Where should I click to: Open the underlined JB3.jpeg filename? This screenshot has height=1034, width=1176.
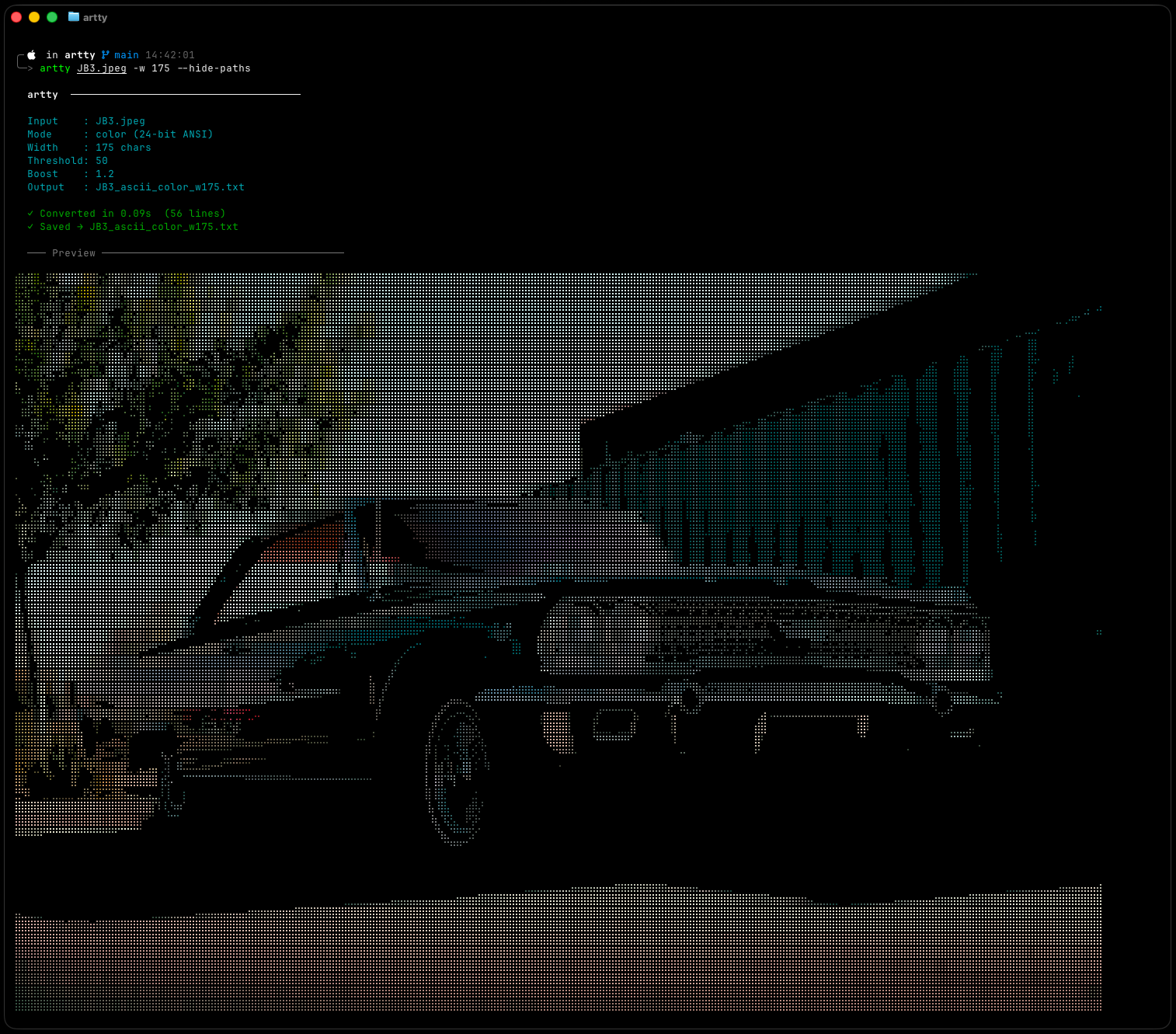click(101, 68)
